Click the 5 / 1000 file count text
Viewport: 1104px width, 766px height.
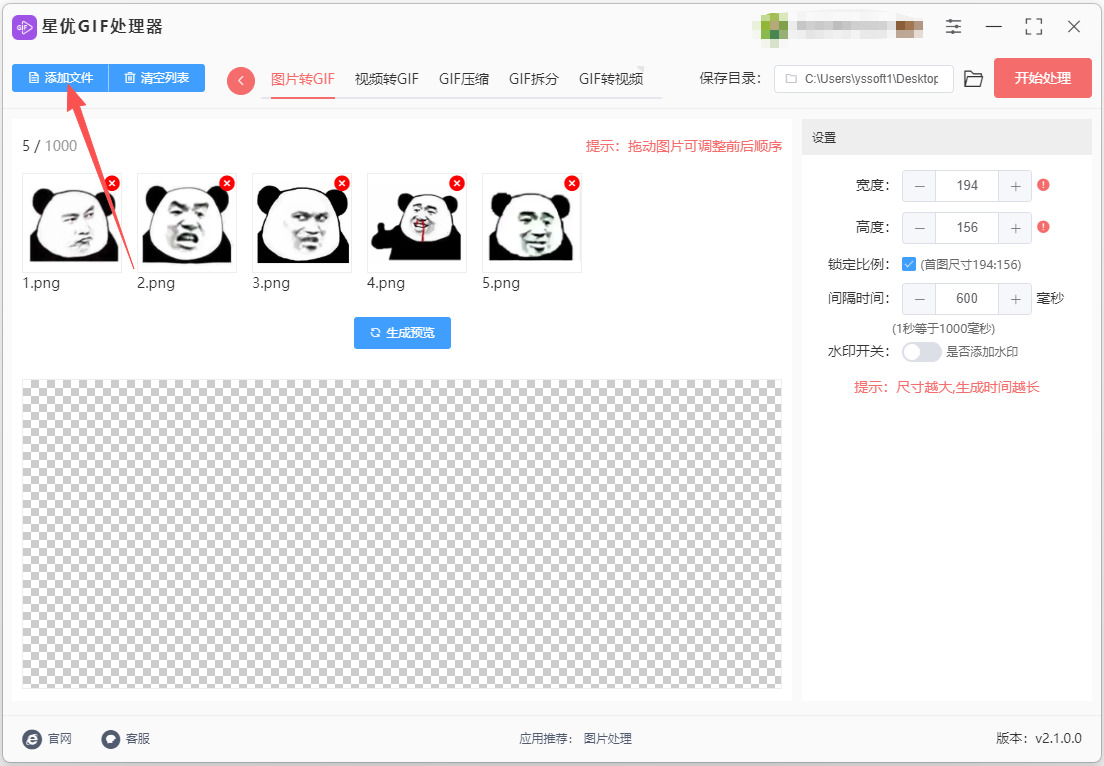49,146
